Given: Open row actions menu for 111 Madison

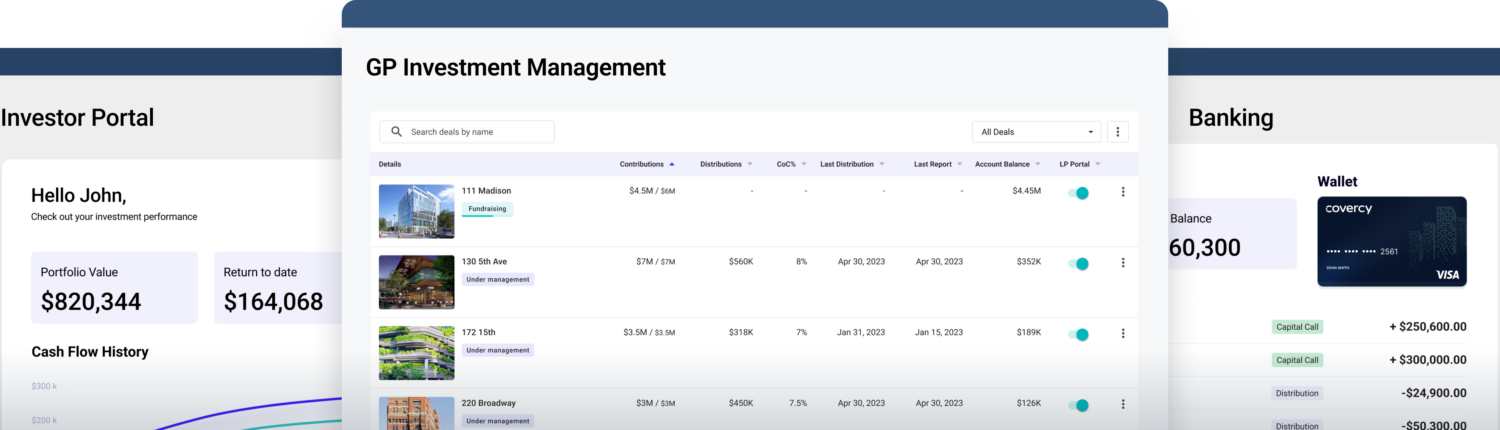Looking at the screenshot, I should [1123, 192].
